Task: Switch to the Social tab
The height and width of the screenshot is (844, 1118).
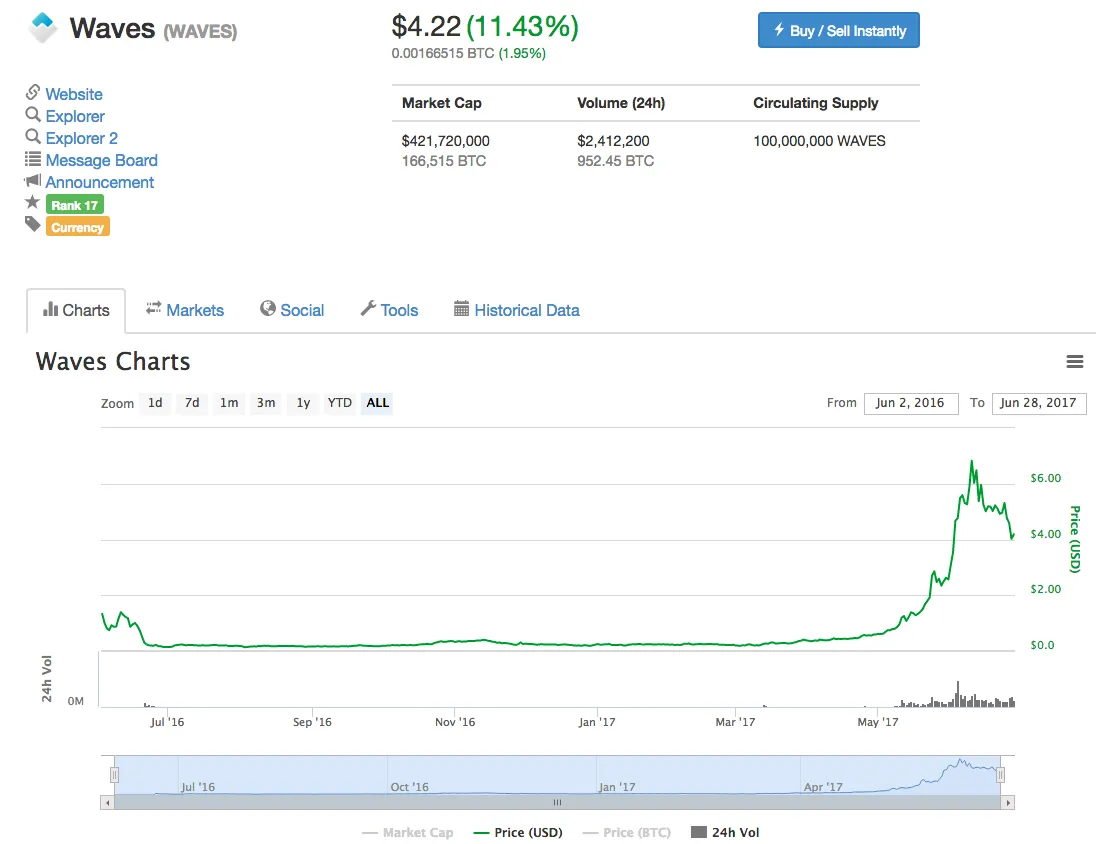Action: point(292,310)
